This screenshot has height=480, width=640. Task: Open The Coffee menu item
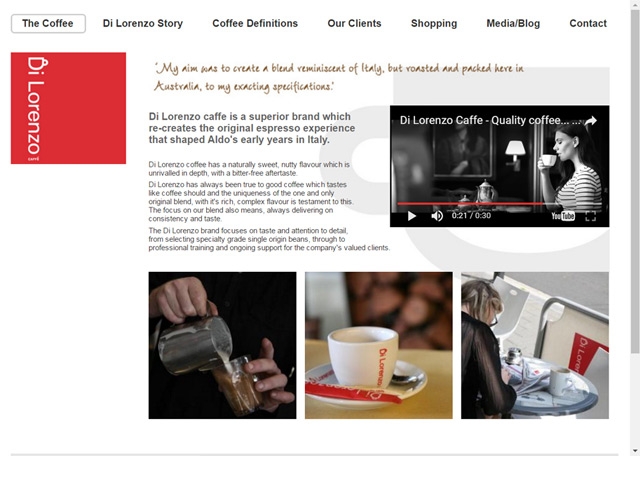pyautogui.click(x=48, y=23)
